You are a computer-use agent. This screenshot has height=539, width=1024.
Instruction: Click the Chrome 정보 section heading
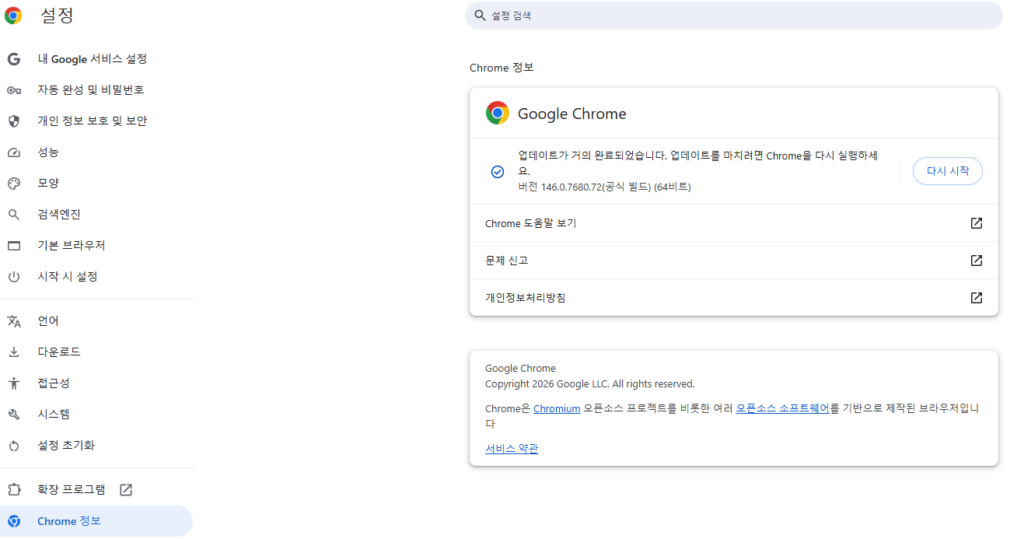click(502, 68)
